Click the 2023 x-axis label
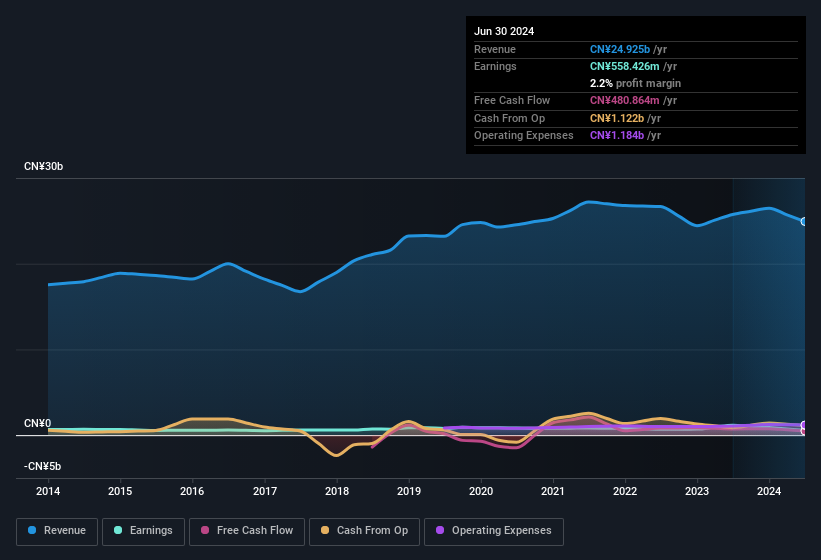Screen dimensions: 821x560 click(697, 491)
